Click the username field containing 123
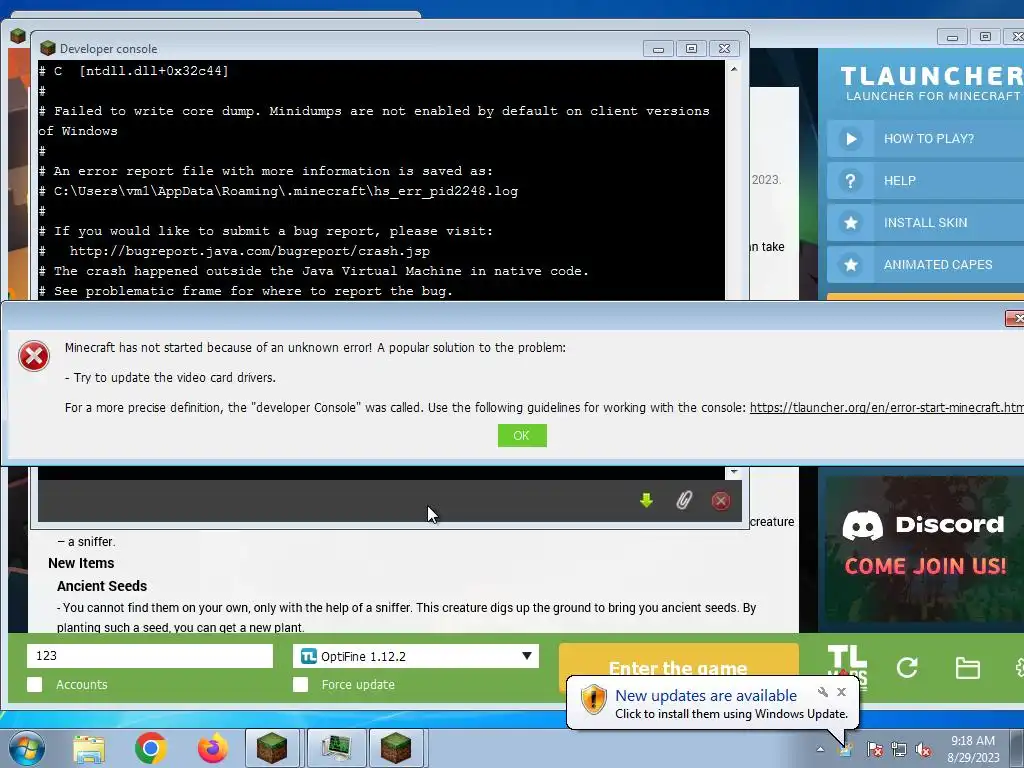 (150, 656)
